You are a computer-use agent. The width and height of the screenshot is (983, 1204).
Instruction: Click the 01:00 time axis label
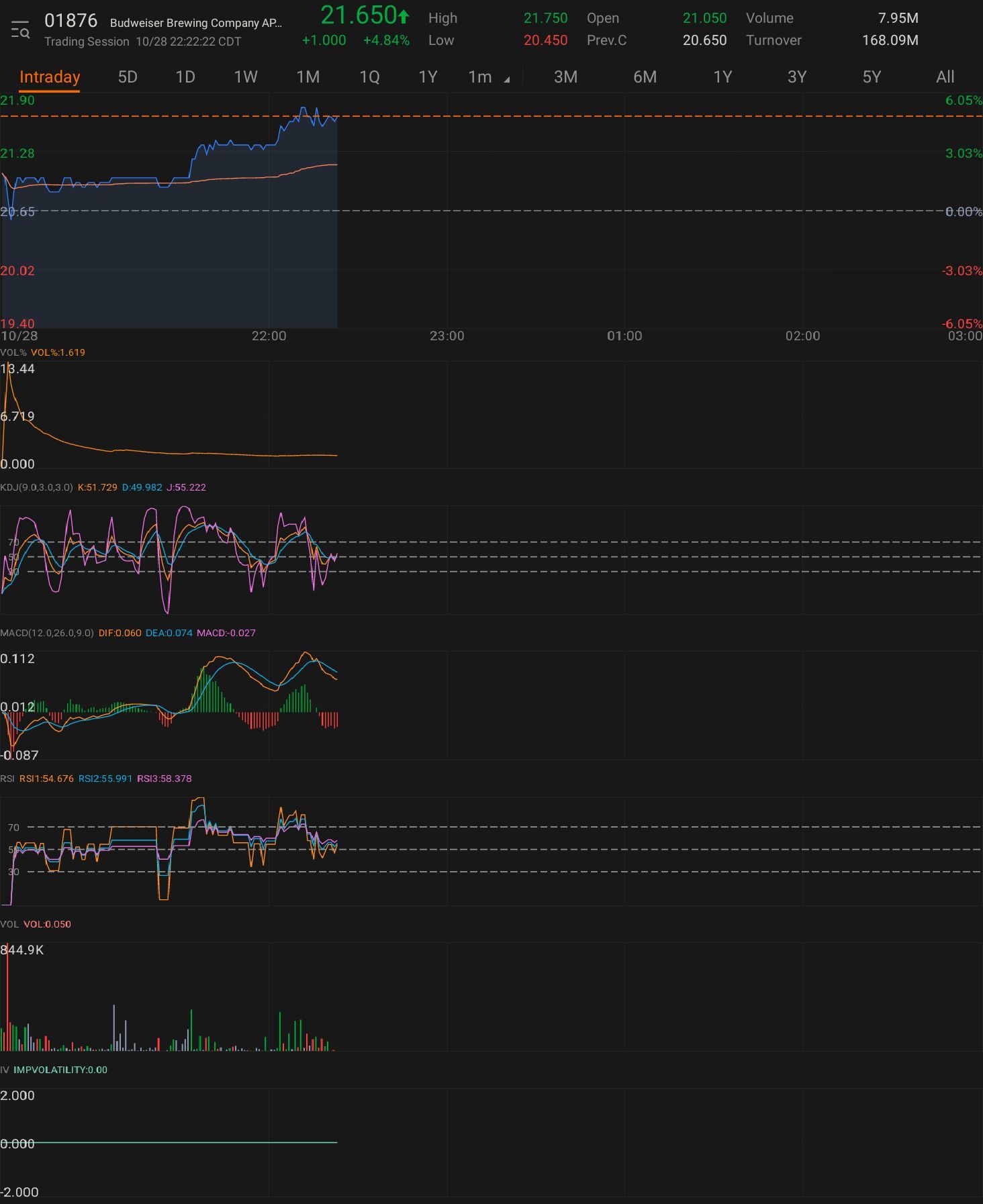coord(624,336)
